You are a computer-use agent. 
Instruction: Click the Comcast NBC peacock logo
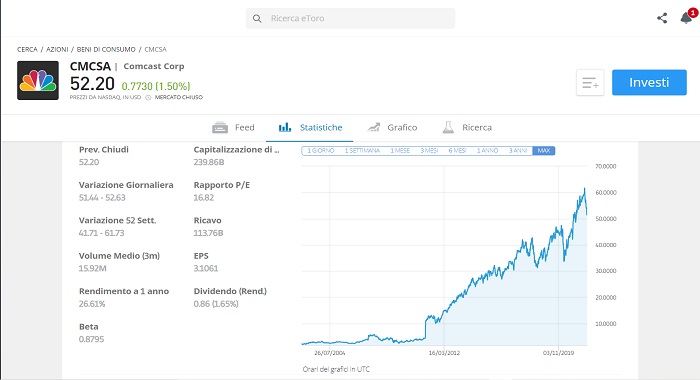click(x=38, y=80)
